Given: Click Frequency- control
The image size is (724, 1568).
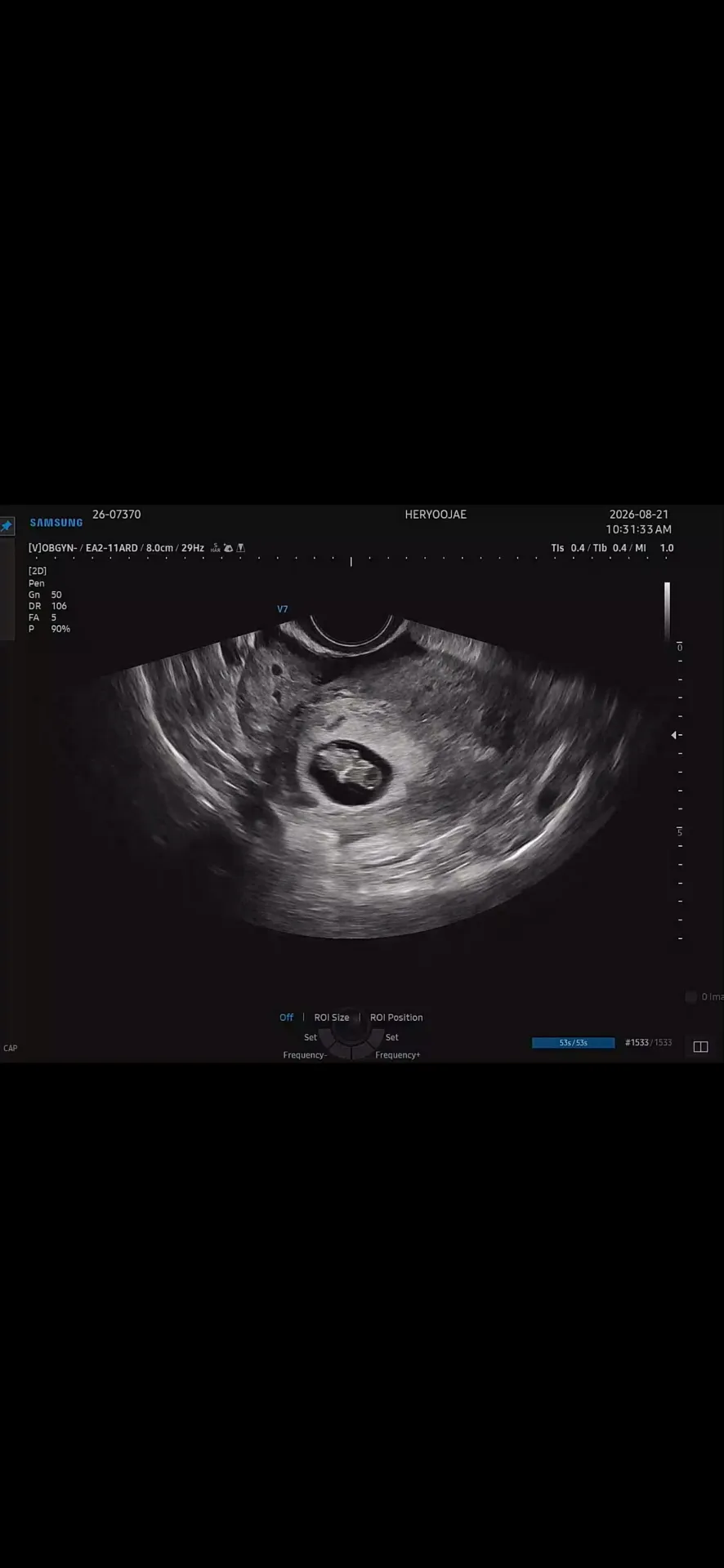Looking at the screenshot, I should [305, 1055].
